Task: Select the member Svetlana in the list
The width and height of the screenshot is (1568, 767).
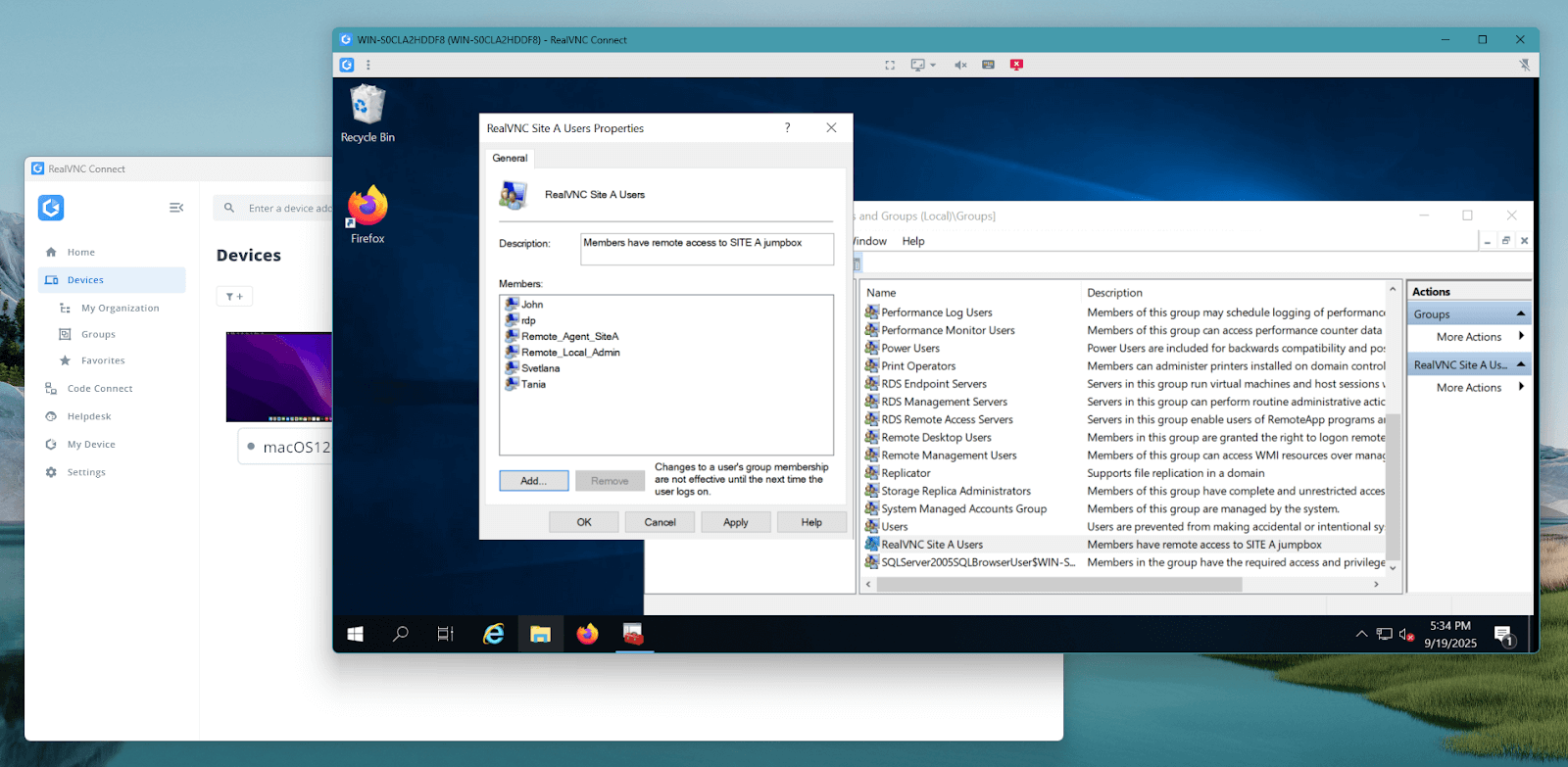Action: (540, 368)
